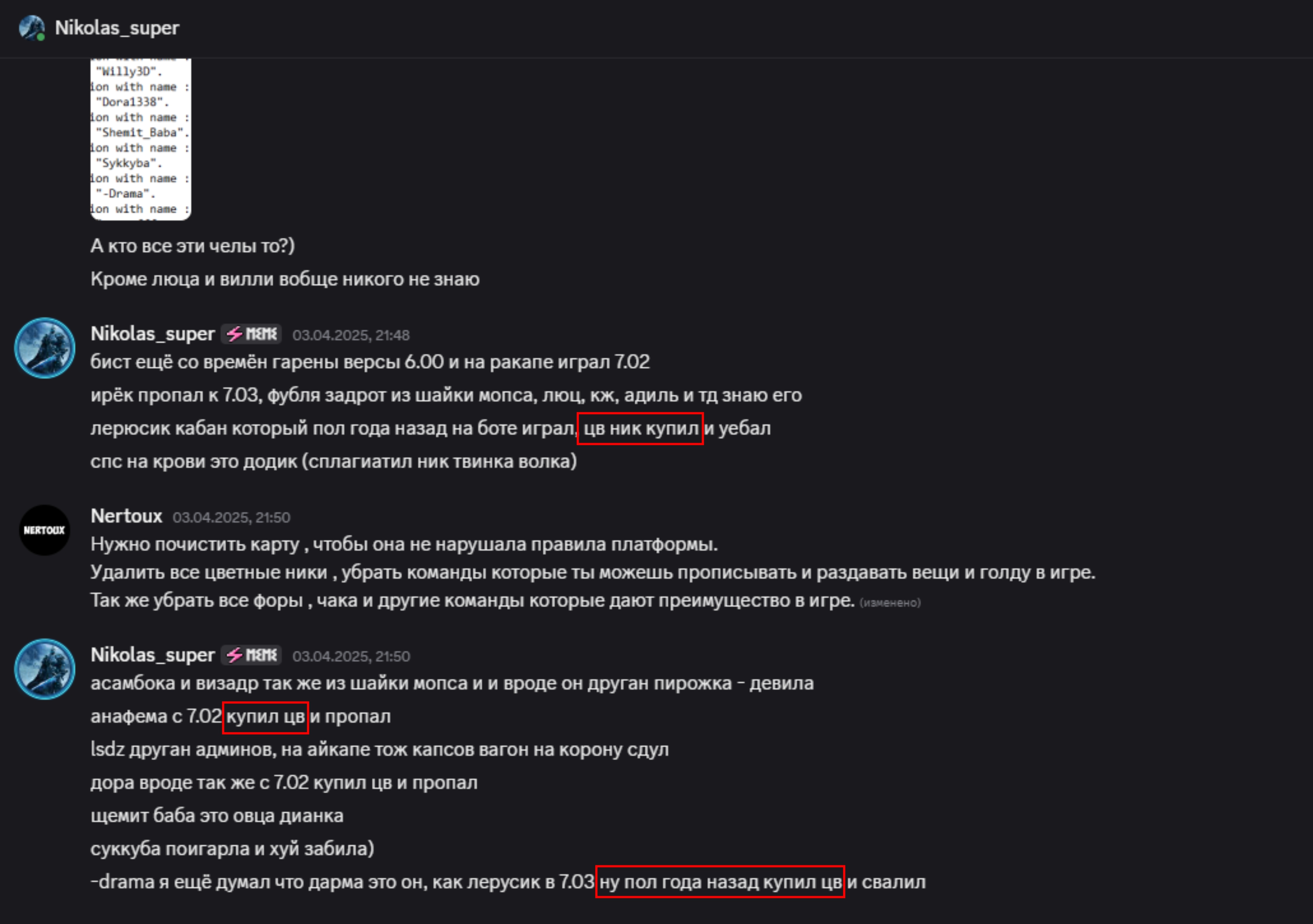This screenshot has height=924, width=1313.
Task: Click the '(изменено)' edited label
Action: (890, 603)
